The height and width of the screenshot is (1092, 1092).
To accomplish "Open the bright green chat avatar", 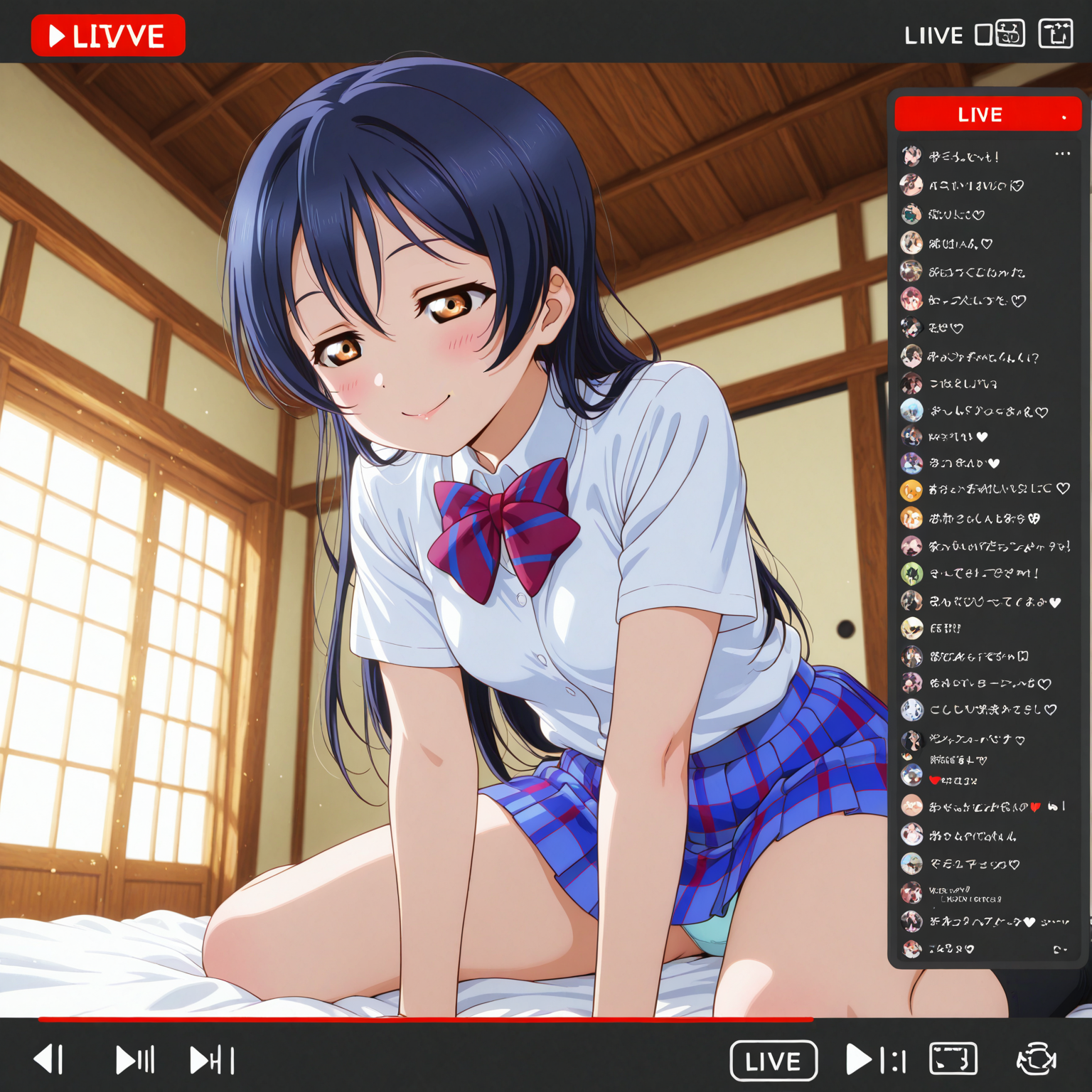I will (911, 573).
